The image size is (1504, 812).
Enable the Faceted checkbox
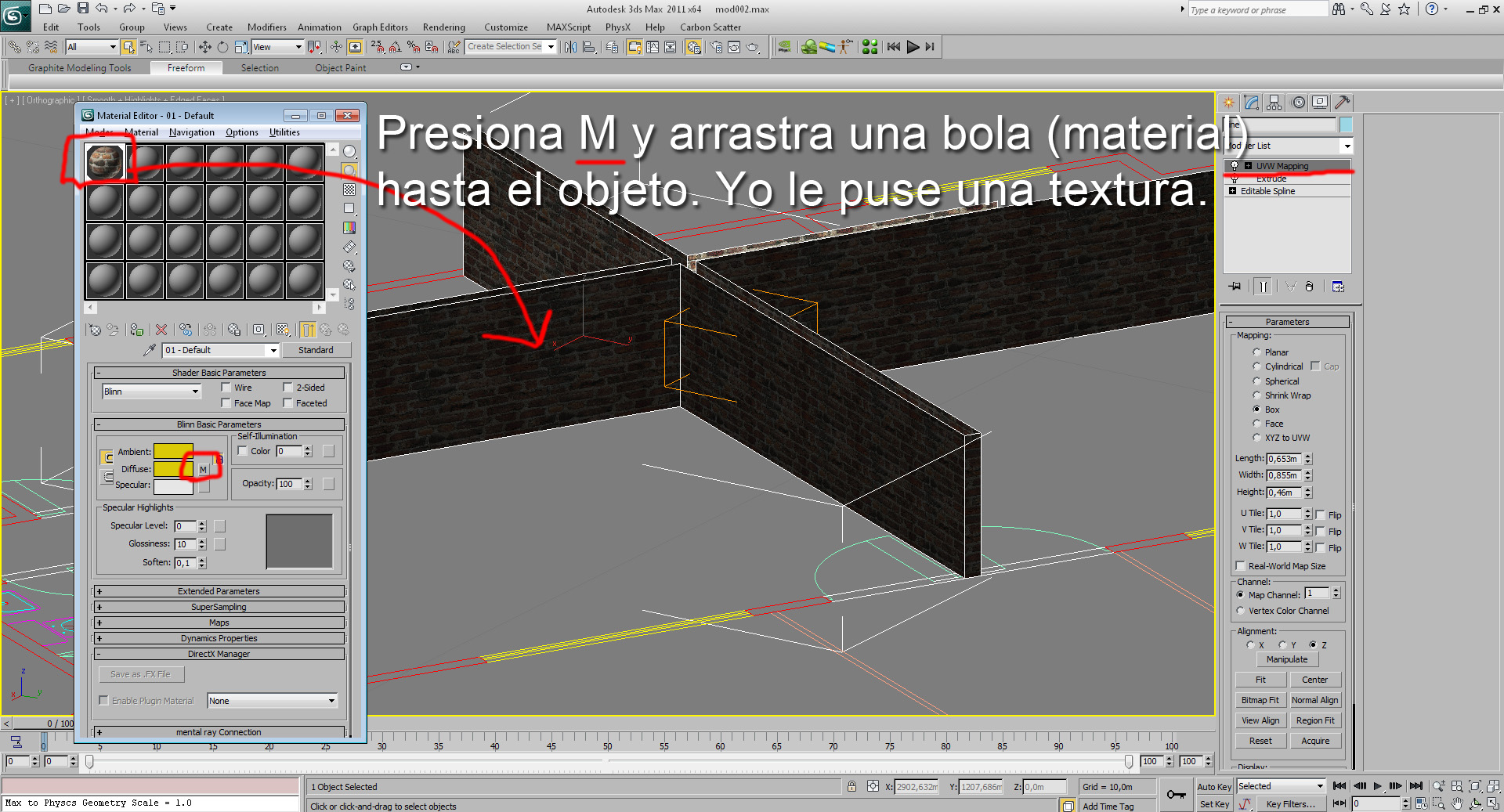(288, 403)
